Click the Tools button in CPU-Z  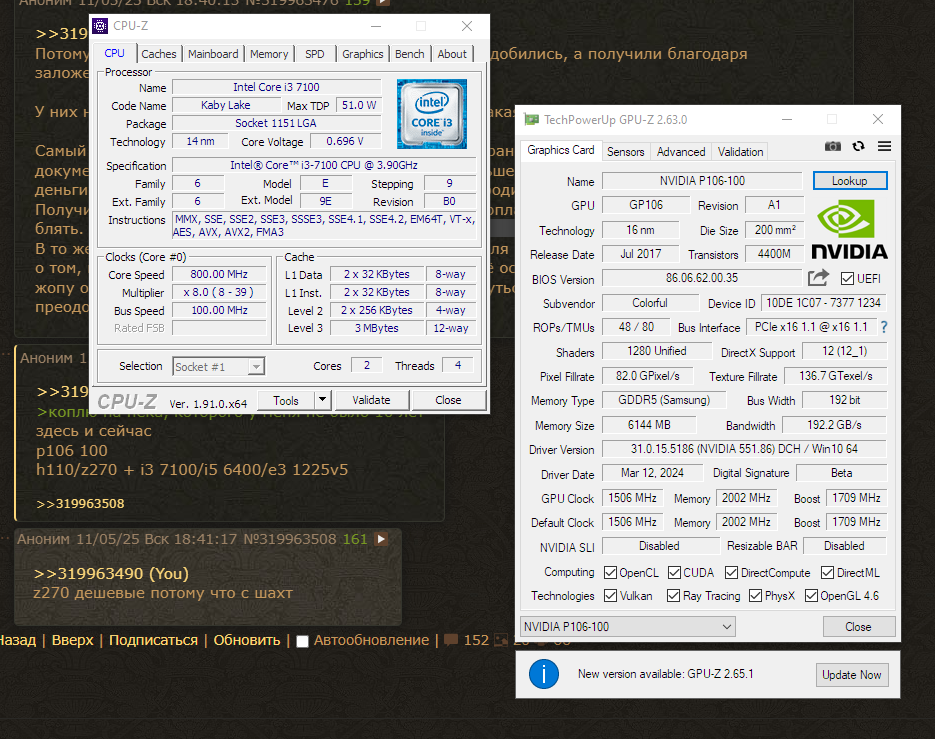[x=286, y=401]
